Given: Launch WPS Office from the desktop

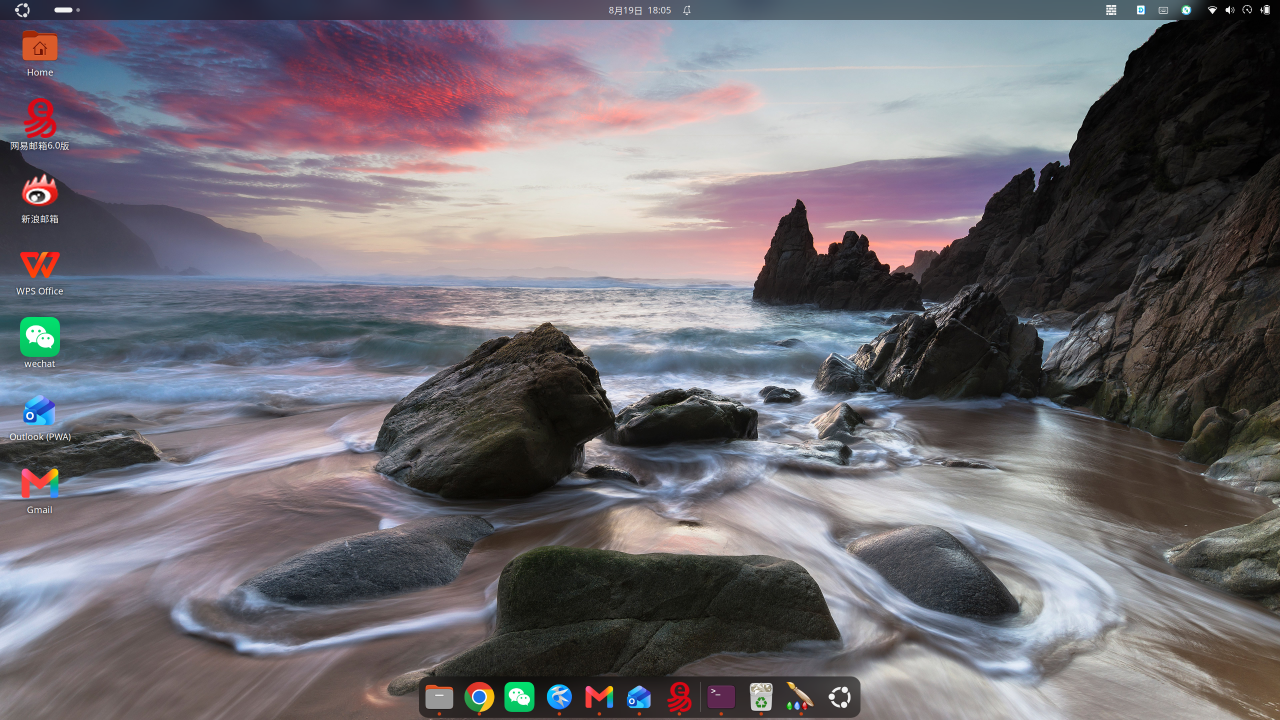Looking at the screenshot, I should tap(40, 264).
